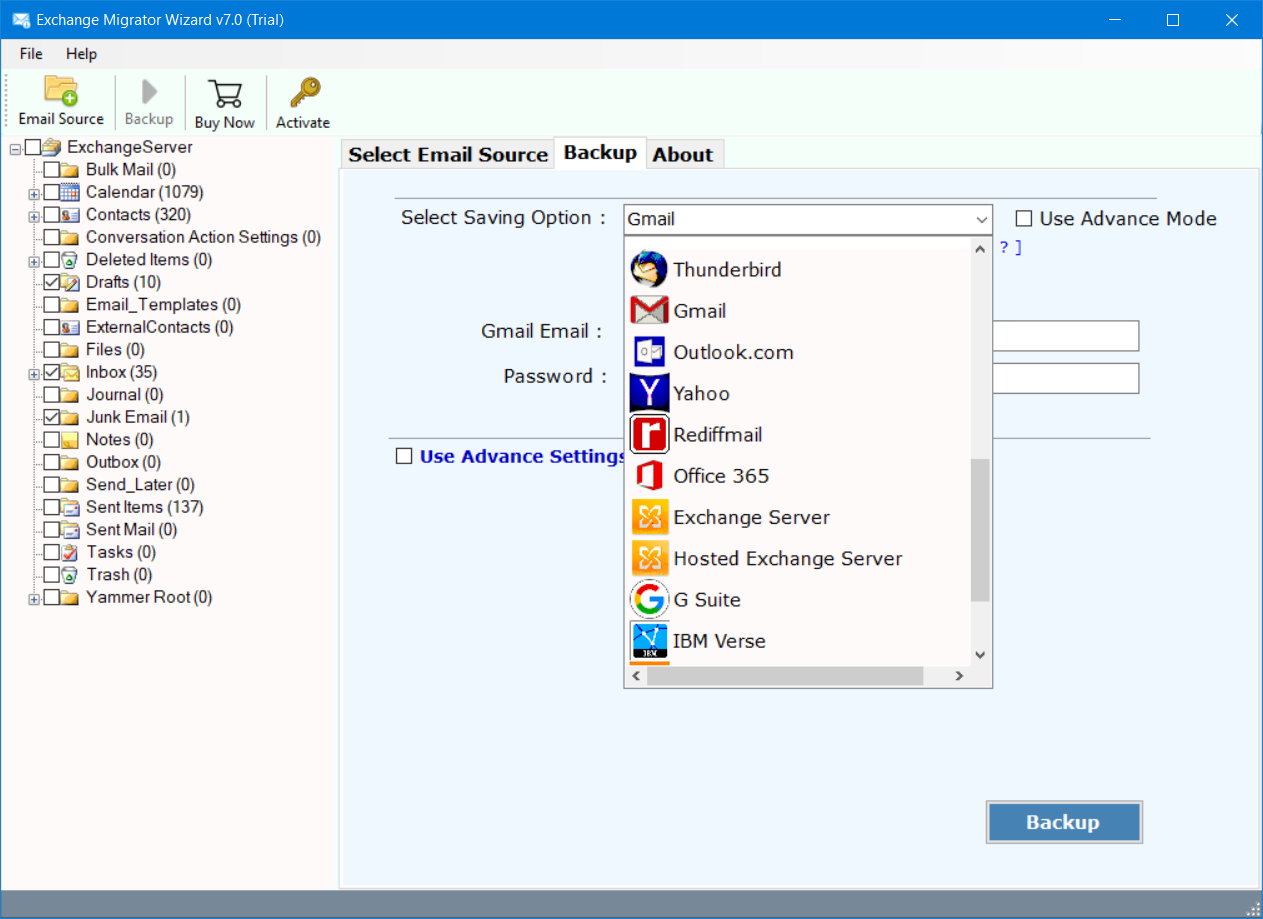
Task: Click the Notes folder icon
Action: click(x=70, y=439)
